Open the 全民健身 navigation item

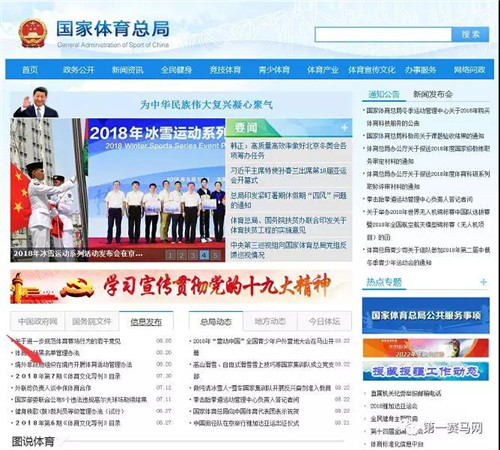(x=176, y=70)
